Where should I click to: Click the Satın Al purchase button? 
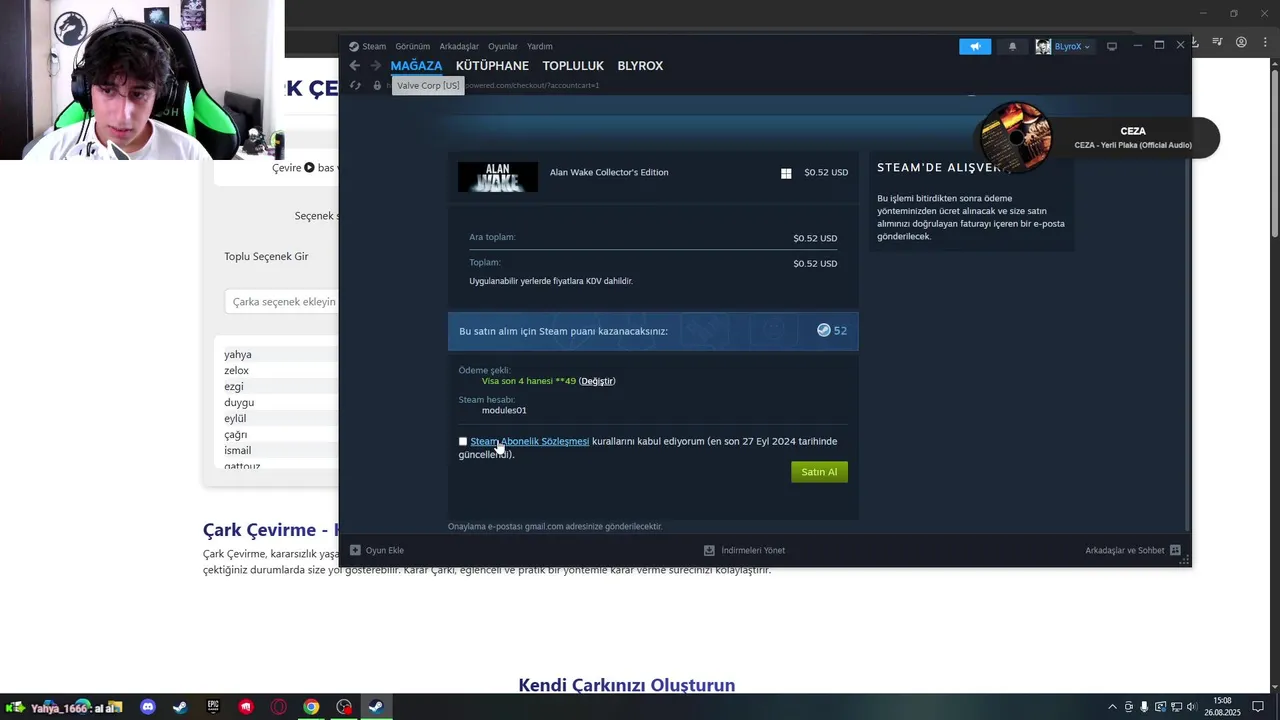819,472
